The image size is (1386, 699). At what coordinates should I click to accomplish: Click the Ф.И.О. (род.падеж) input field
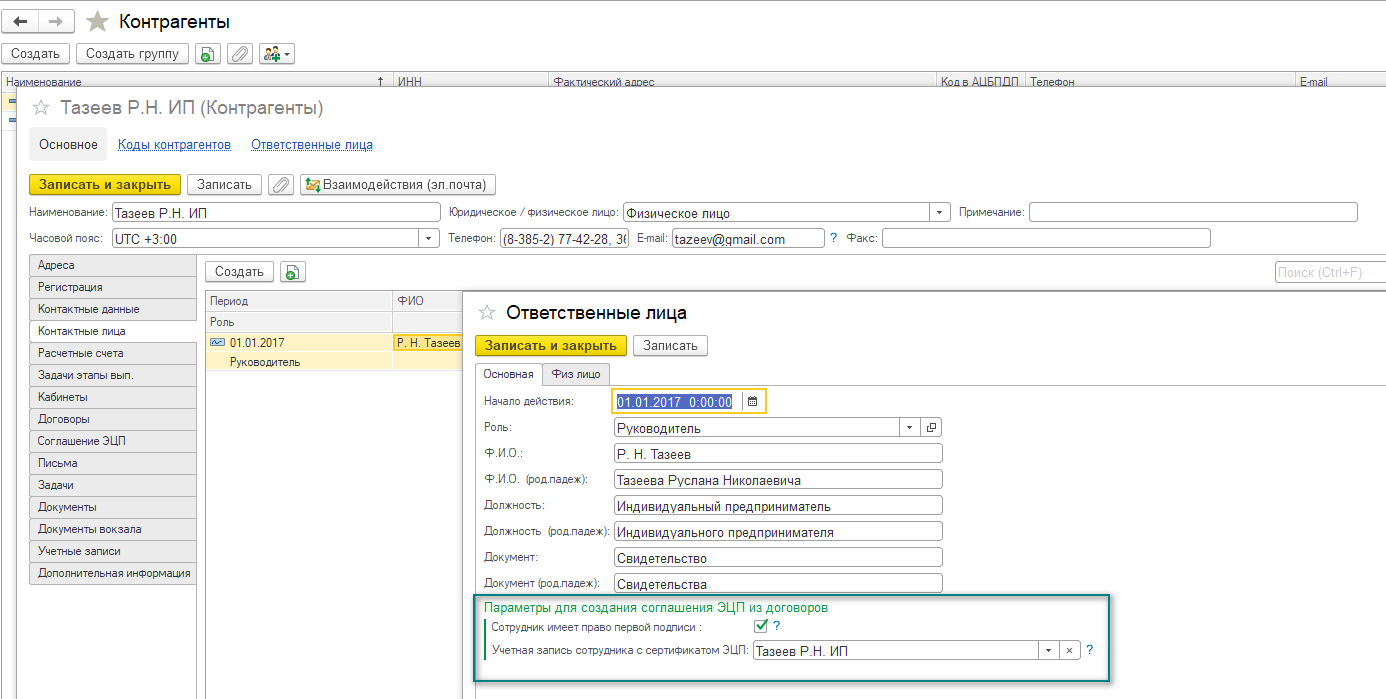(x=778, y=480)
